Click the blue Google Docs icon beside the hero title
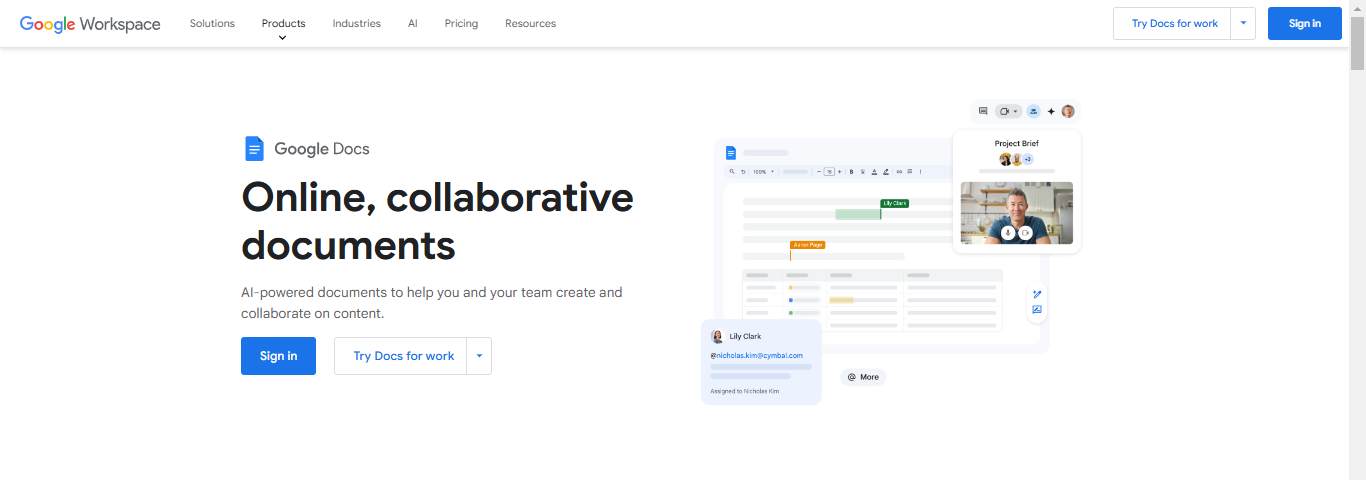This screenshot has width=1366, height=480. (254, 149)
